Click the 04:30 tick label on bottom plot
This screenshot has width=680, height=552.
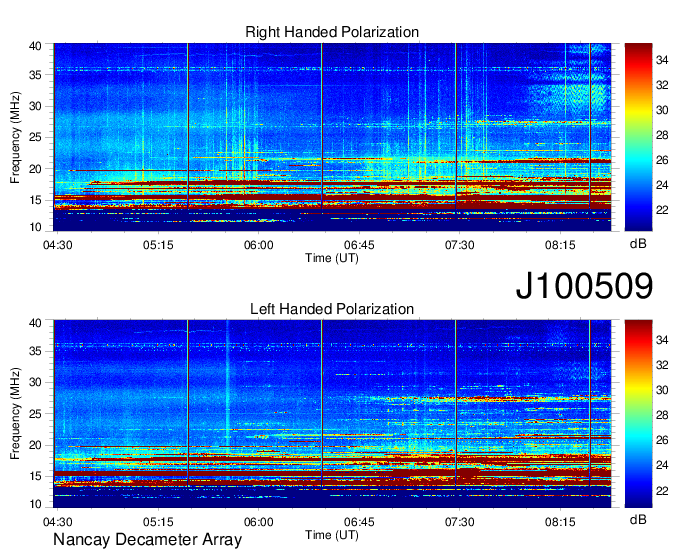pyautogui.click(x=58, y=522)
